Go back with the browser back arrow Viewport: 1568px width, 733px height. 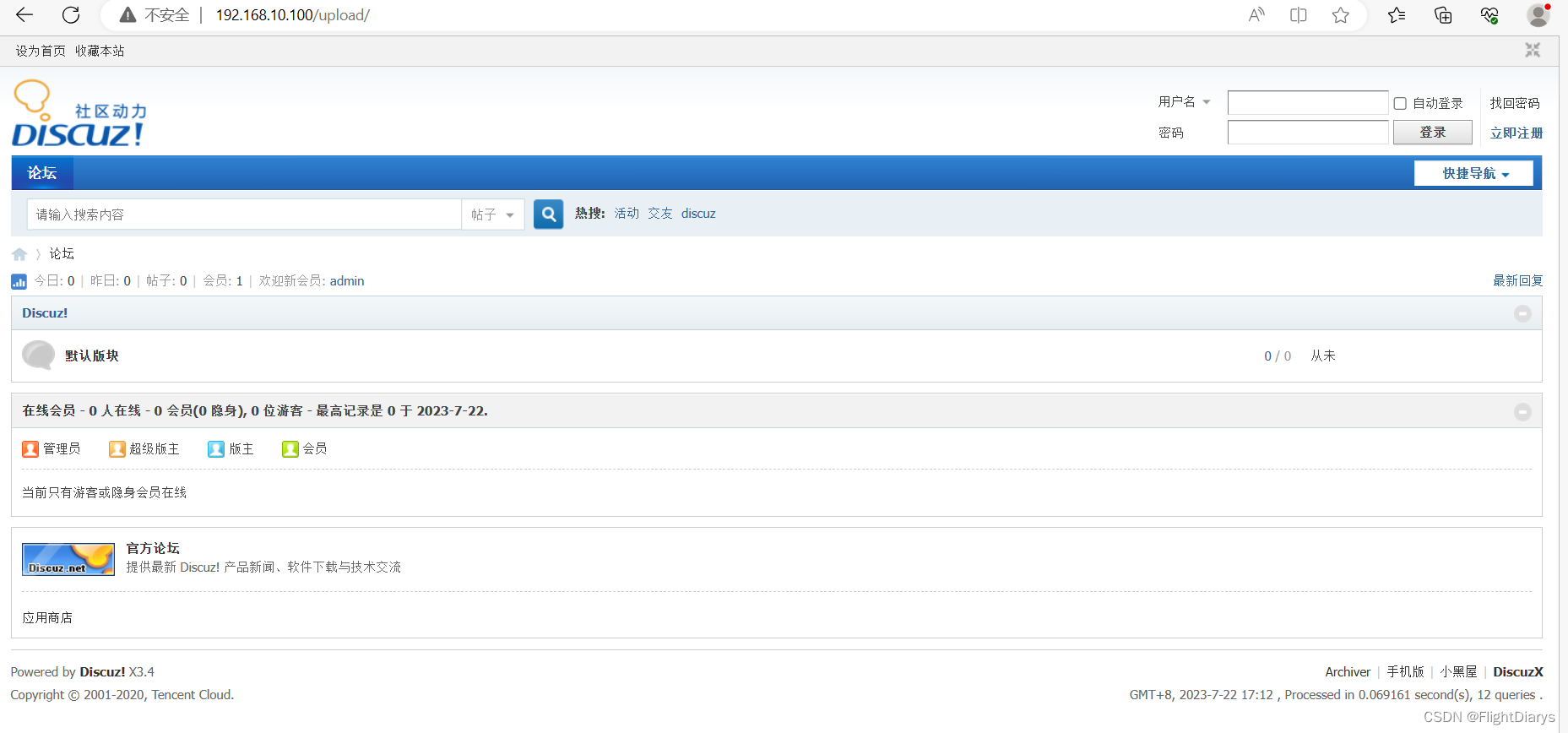click(x=24, y=14)
